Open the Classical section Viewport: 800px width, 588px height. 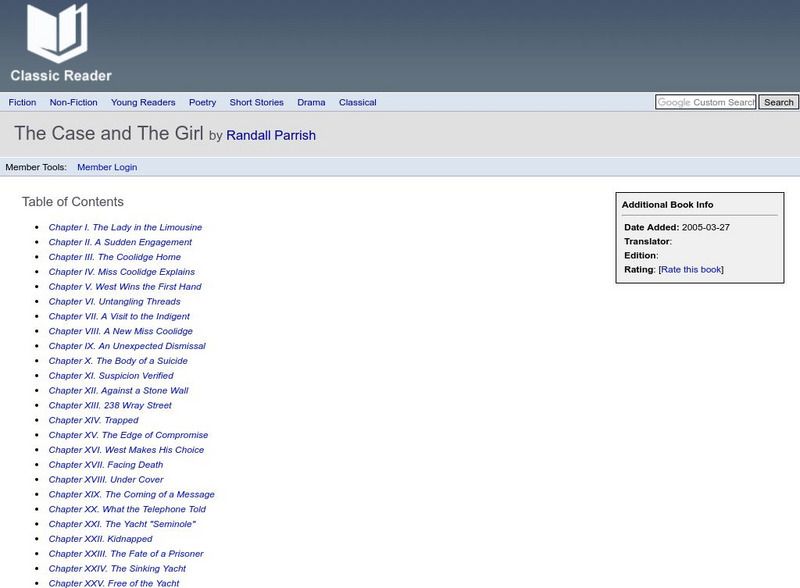356,102
